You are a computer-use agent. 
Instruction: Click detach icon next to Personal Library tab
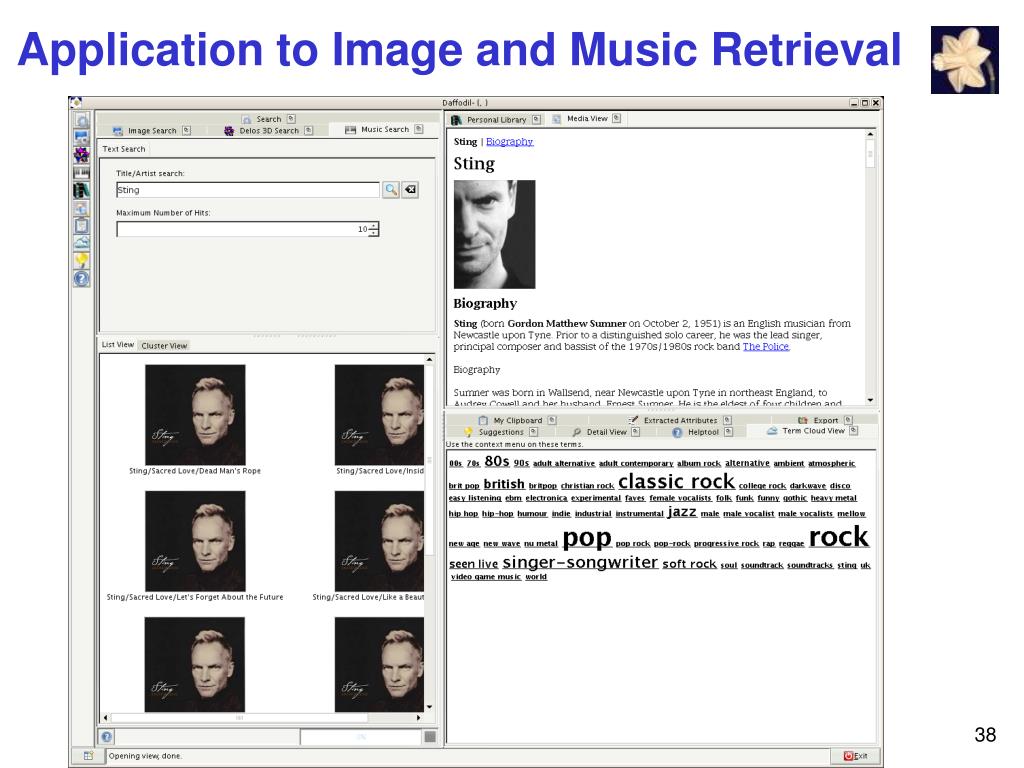click(x=536, y=120)
